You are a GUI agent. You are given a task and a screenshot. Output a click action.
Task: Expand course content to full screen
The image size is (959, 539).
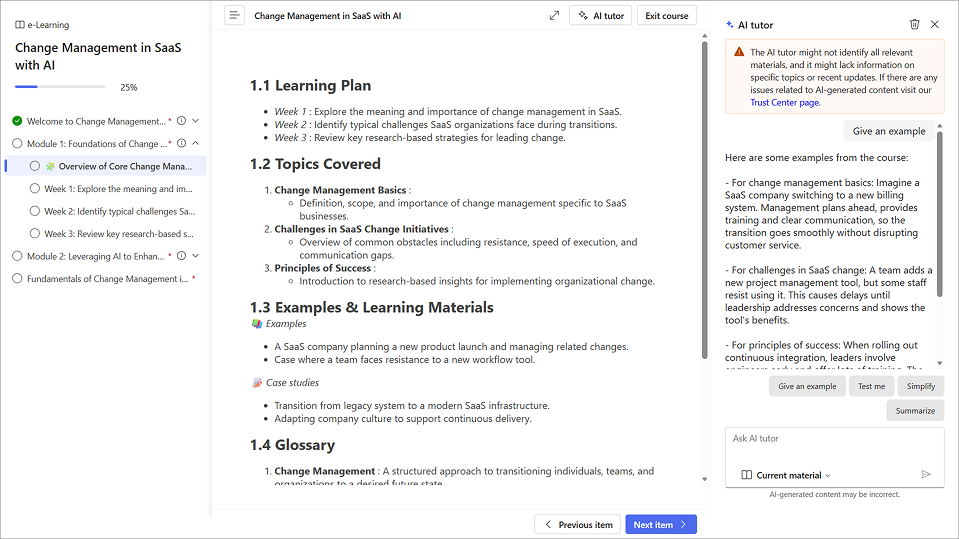[554, 16]
